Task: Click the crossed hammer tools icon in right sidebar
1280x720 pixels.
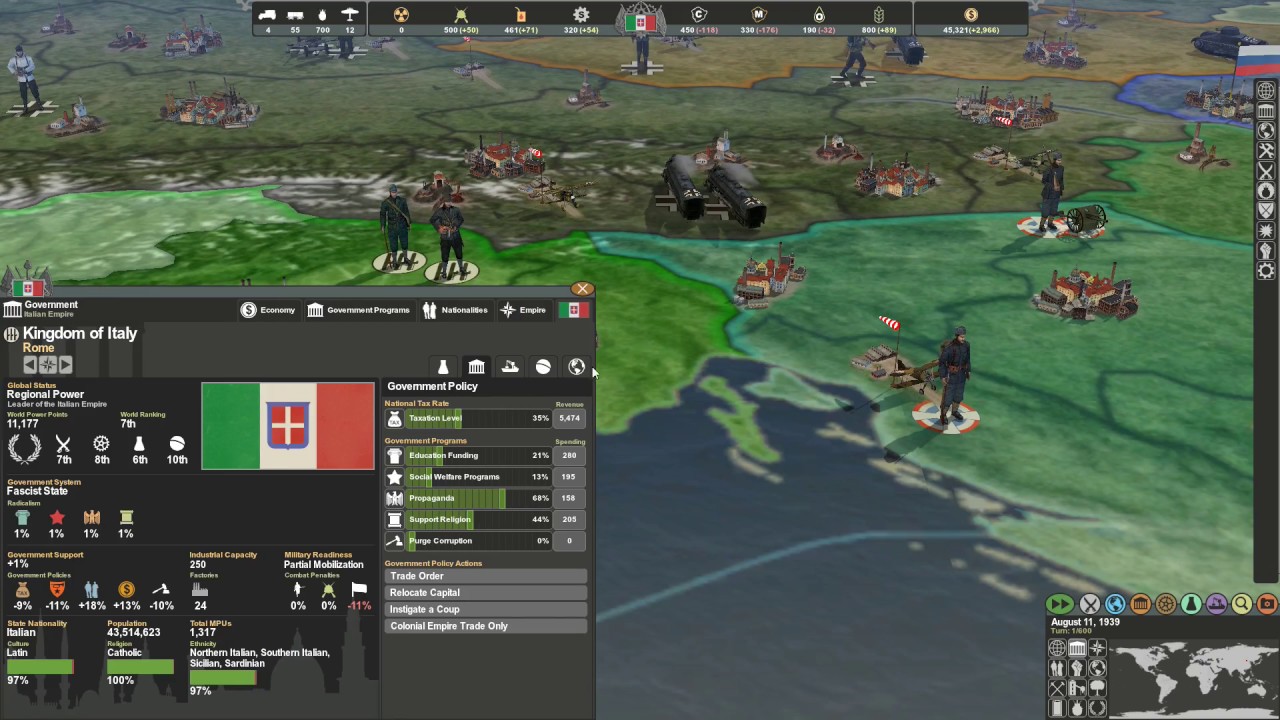Action: tap(1266, 151)
